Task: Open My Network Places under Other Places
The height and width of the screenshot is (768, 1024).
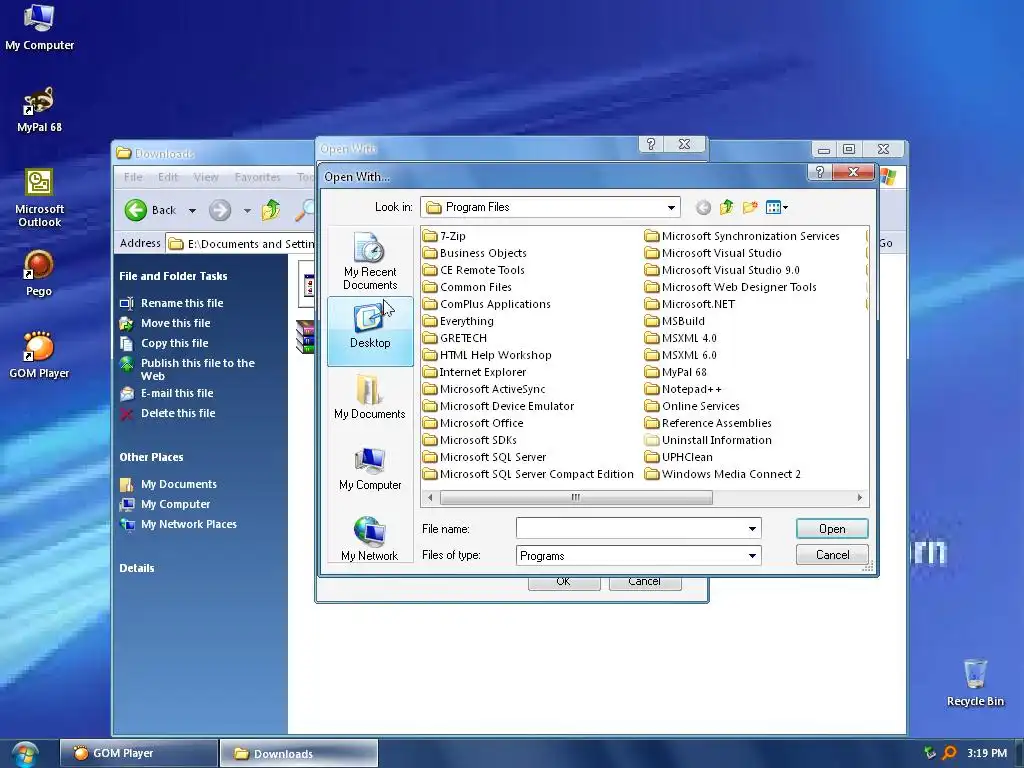Action: (189, 524)
